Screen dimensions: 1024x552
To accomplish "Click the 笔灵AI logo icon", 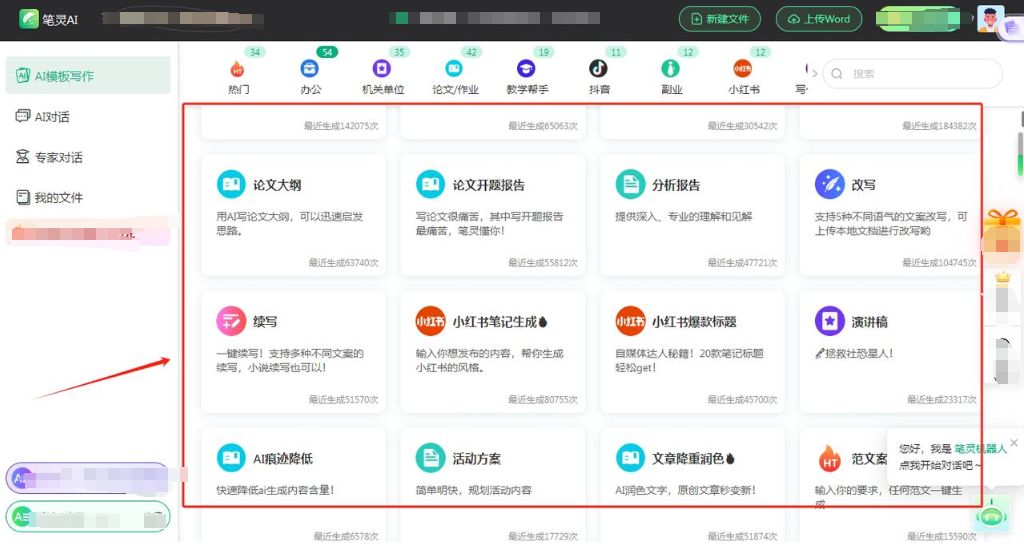I will [x=29, y=19].
